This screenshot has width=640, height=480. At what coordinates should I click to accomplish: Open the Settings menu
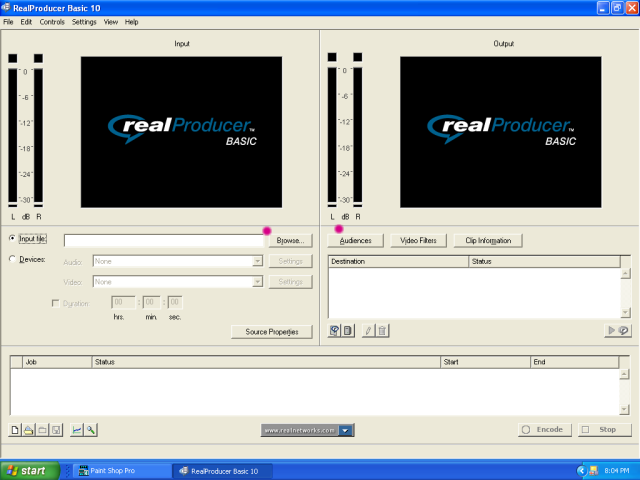(84, 22)
